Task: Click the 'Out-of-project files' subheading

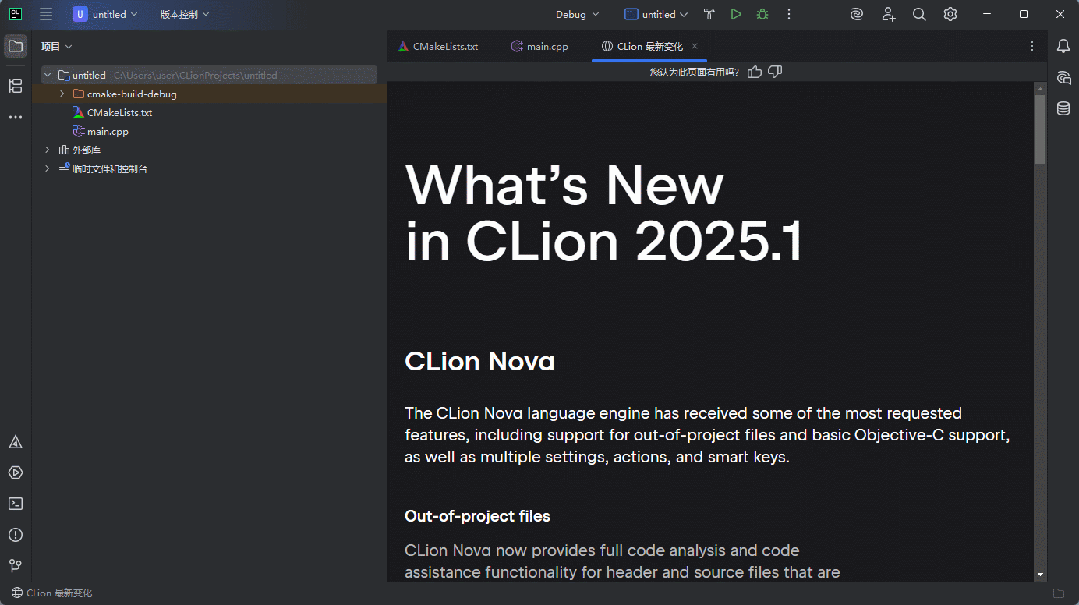Action: point(477,516)
